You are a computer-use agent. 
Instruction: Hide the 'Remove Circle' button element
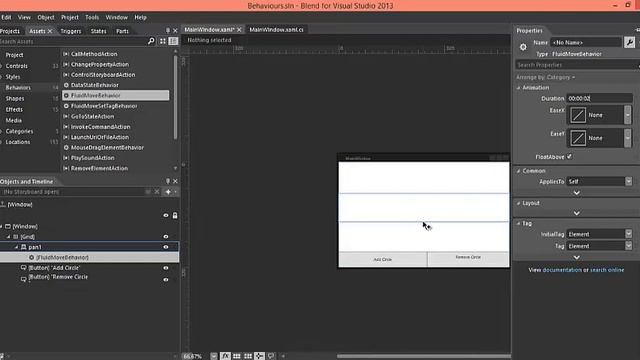(166, 280)
